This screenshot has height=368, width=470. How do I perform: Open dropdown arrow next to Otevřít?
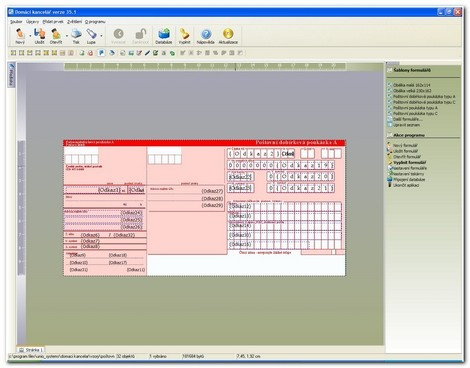66,35
